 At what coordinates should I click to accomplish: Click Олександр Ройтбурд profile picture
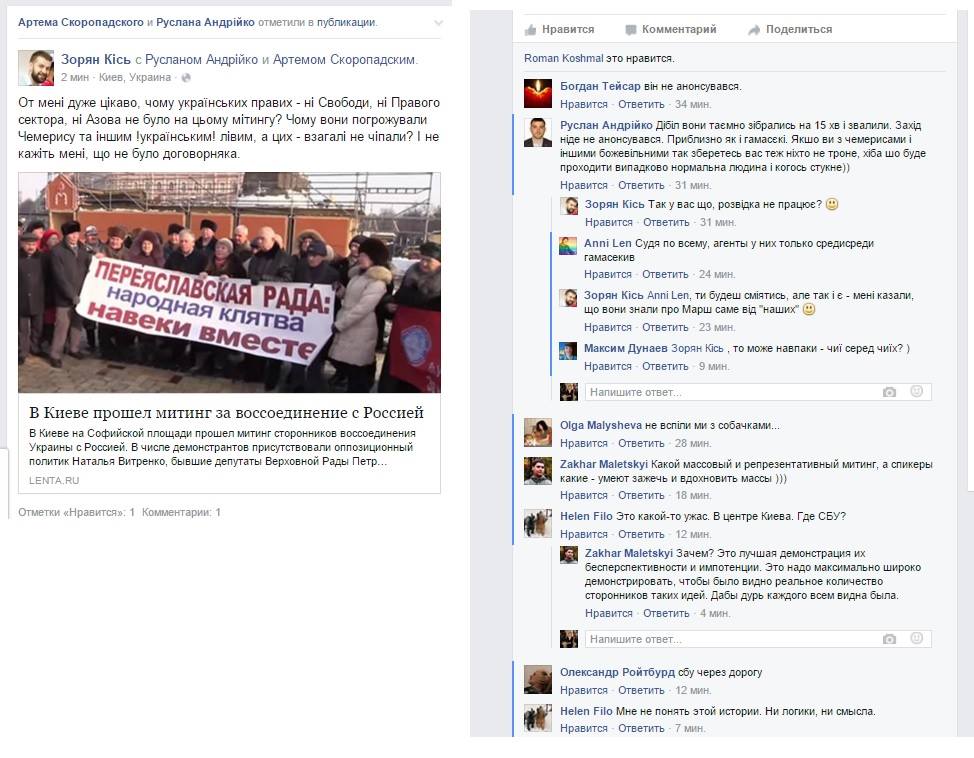(x=537, y=680)
